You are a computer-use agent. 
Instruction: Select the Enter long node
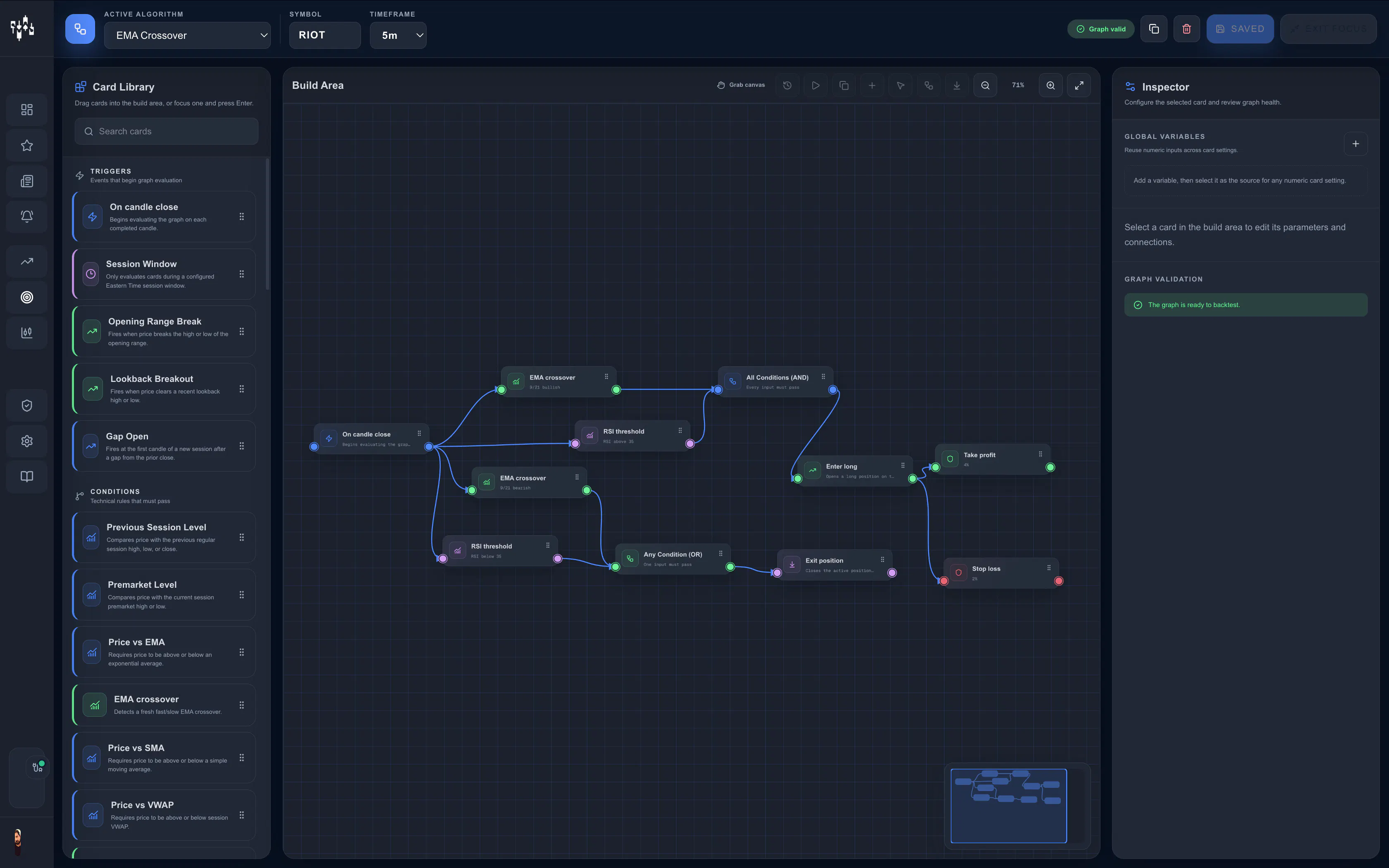855,471
